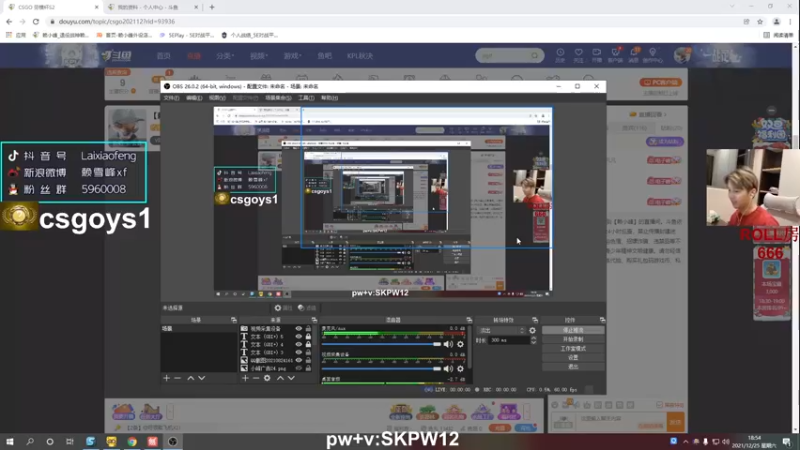
Task: Remove selected source with minus icon
Action: [x=256, y=378]
